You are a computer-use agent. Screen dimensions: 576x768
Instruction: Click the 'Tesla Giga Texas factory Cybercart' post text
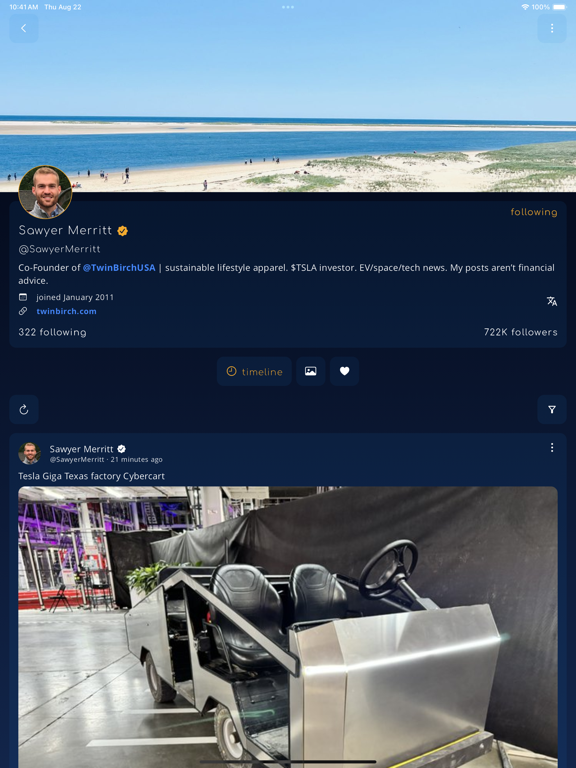coord(91,476)
